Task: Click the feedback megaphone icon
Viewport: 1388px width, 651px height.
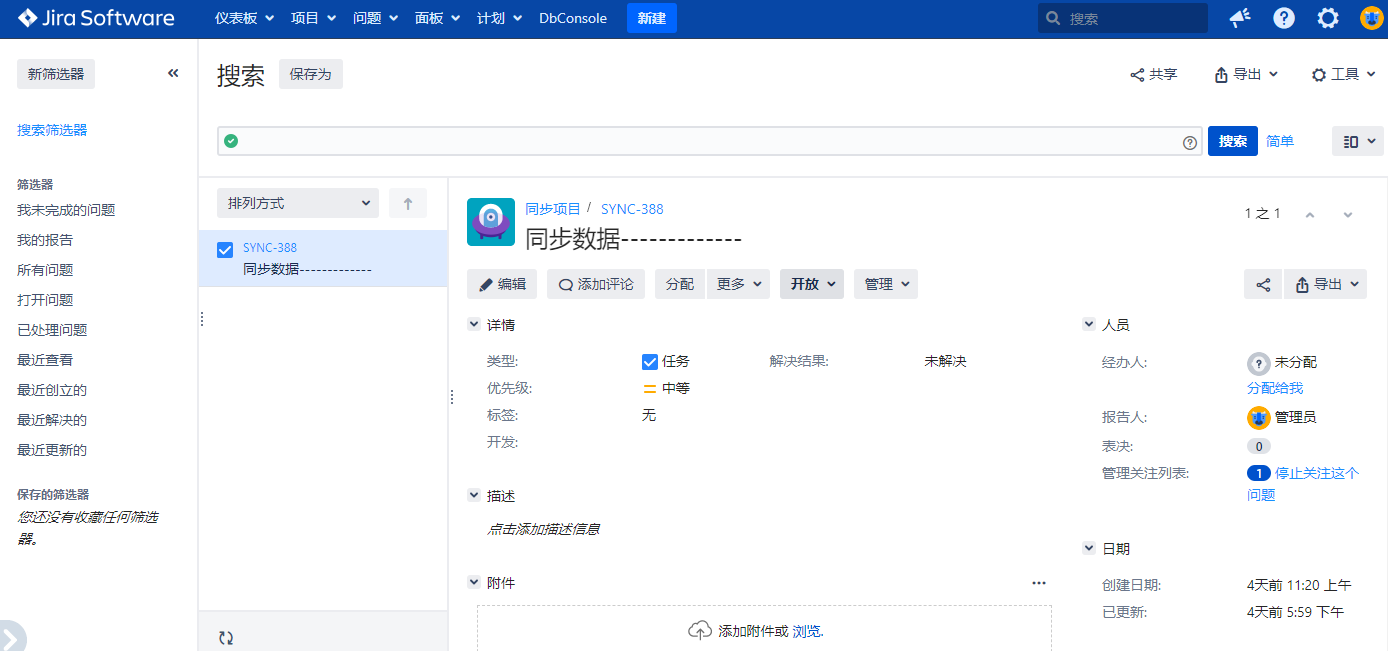Action: point(1240,18)
